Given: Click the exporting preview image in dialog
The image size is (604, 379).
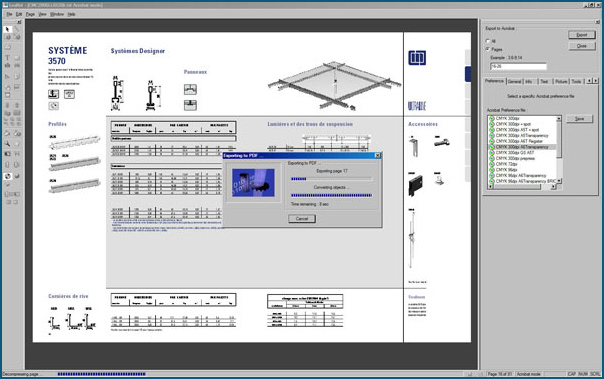Looking at the screenshot, I should point(253,183).
